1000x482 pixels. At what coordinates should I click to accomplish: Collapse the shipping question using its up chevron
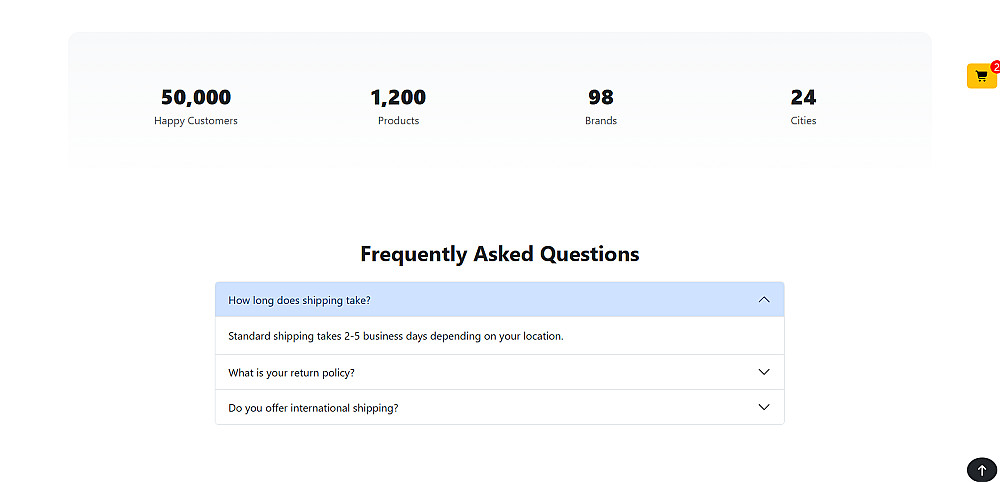pyautogui.click(x=764, y=300)
